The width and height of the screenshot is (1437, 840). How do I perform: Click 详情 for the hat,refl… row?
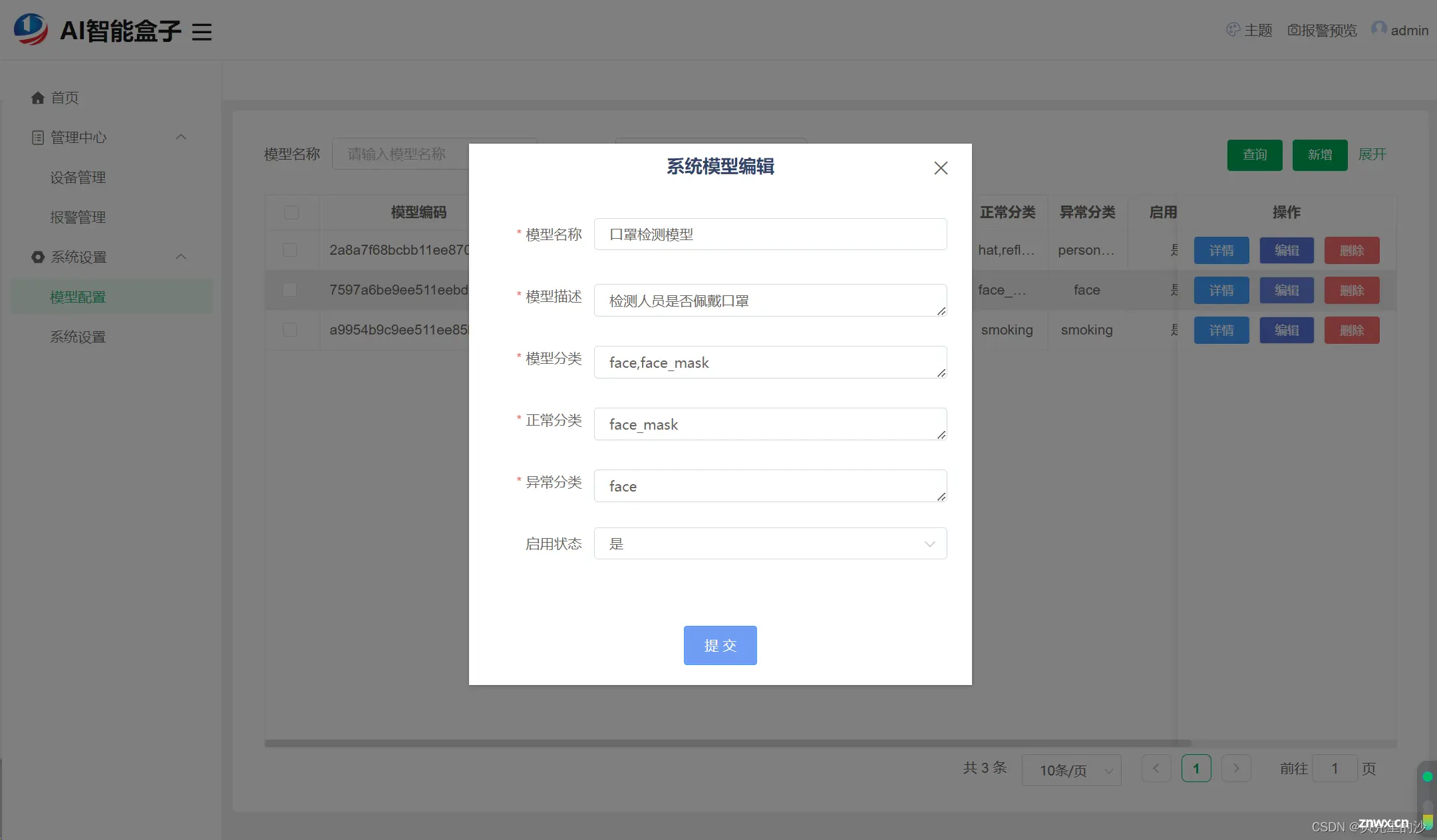(1221, 251)
